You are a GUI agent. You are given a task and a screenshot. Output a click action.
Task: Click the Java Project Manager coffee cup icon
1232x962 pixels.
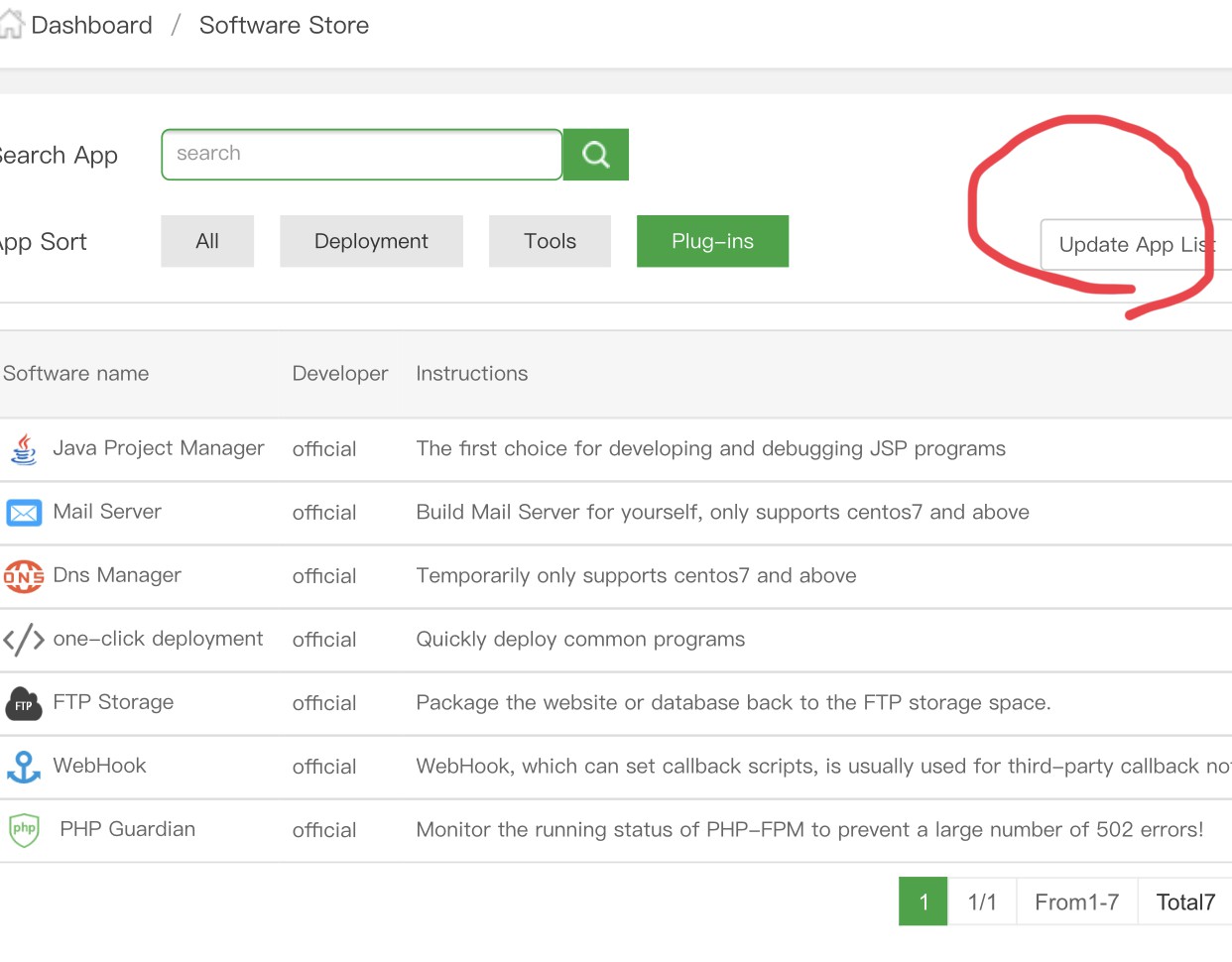coord(24,449)
